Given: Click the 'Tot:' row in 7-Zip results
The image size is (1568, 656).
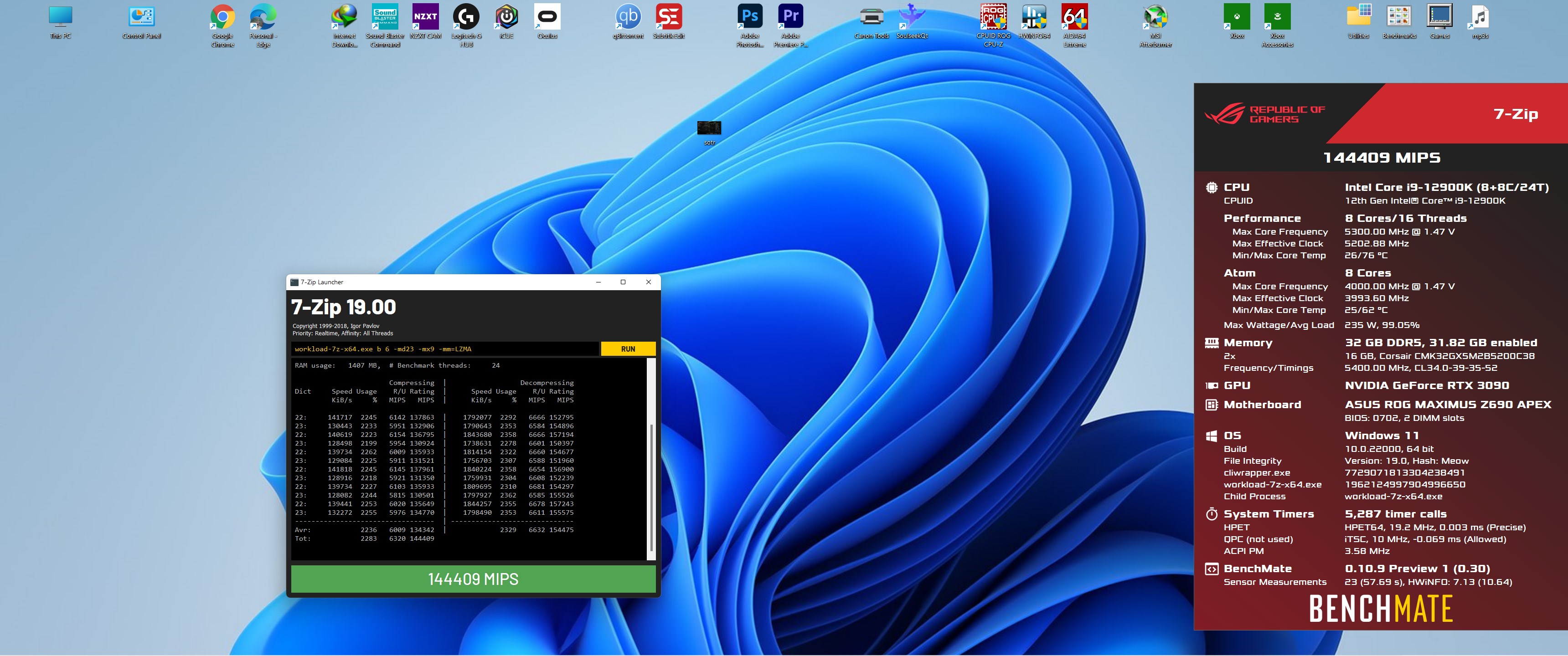Looking at the screenshot, I should pos(365,538).
